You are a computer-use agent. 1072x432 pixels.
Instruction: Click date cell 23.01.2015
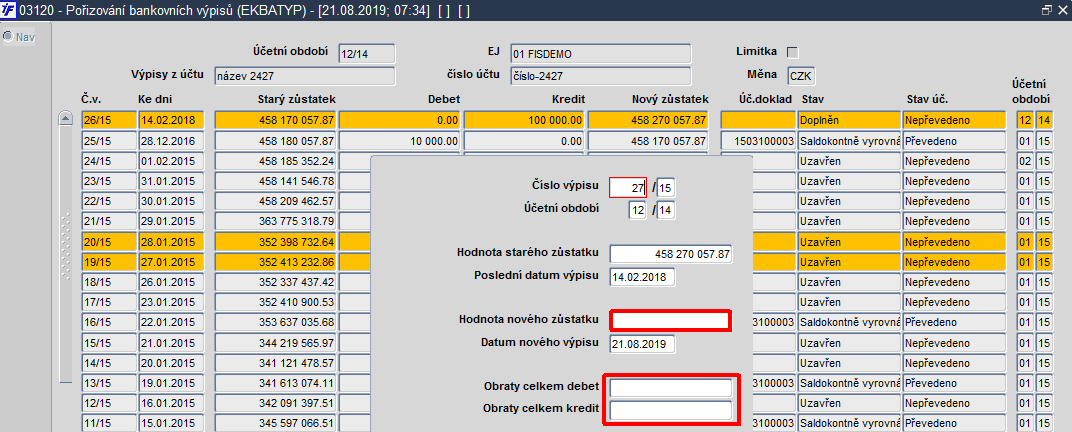coord(171,302)
